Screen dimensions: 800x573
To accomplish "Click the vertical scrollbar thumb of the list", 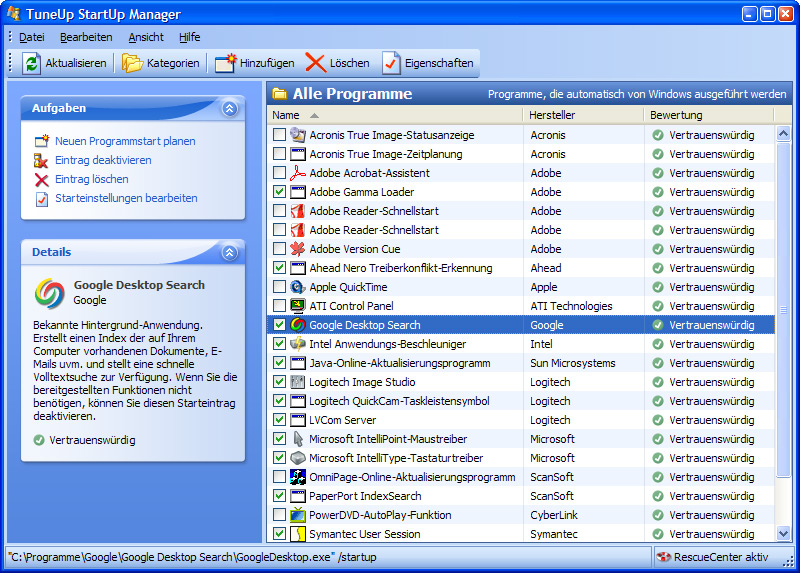I will pos(783,310).
